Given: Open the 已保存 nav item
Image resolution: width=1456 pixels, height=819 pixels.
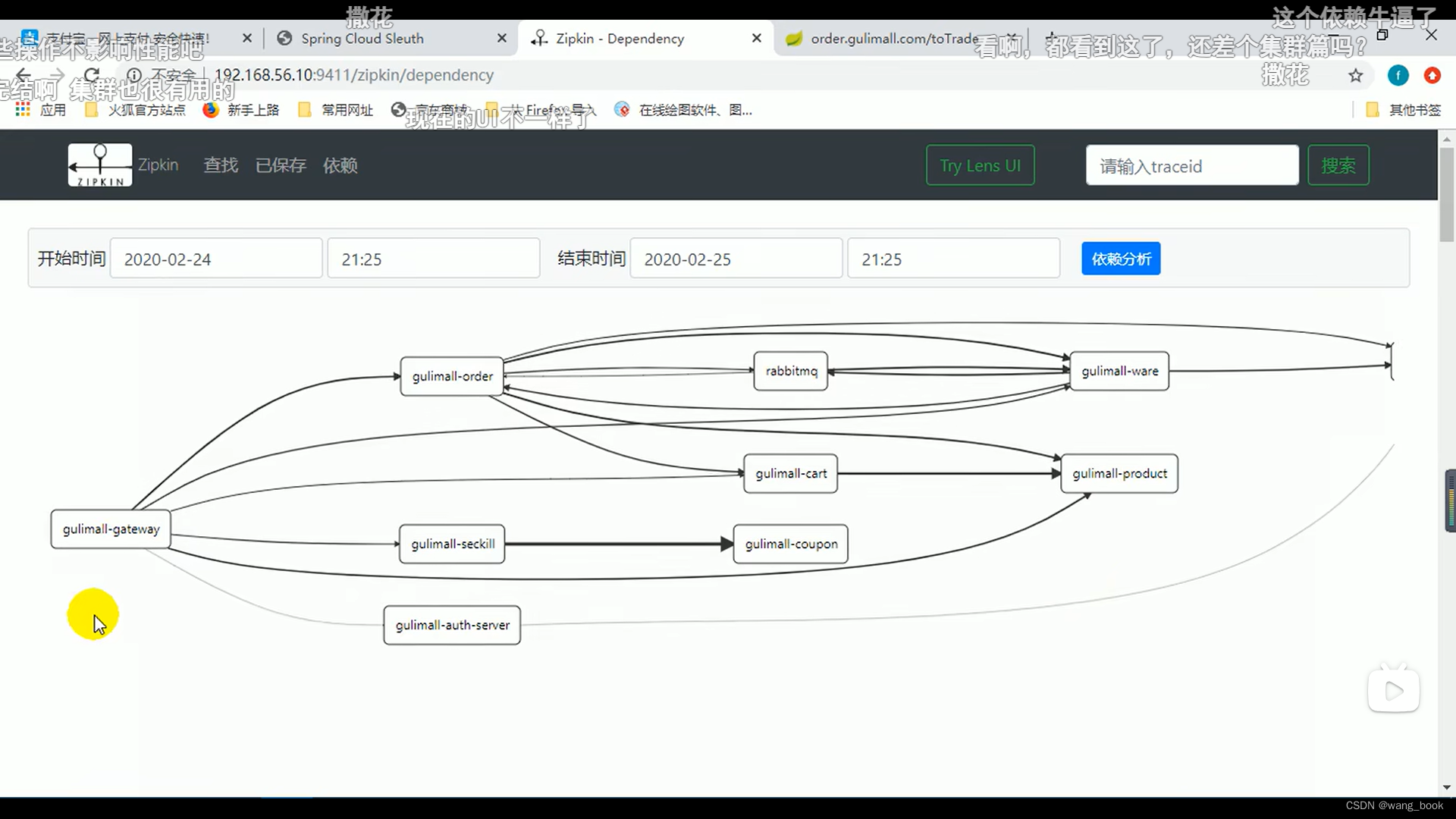Looking at the screenshot, I should pos(281,165).
